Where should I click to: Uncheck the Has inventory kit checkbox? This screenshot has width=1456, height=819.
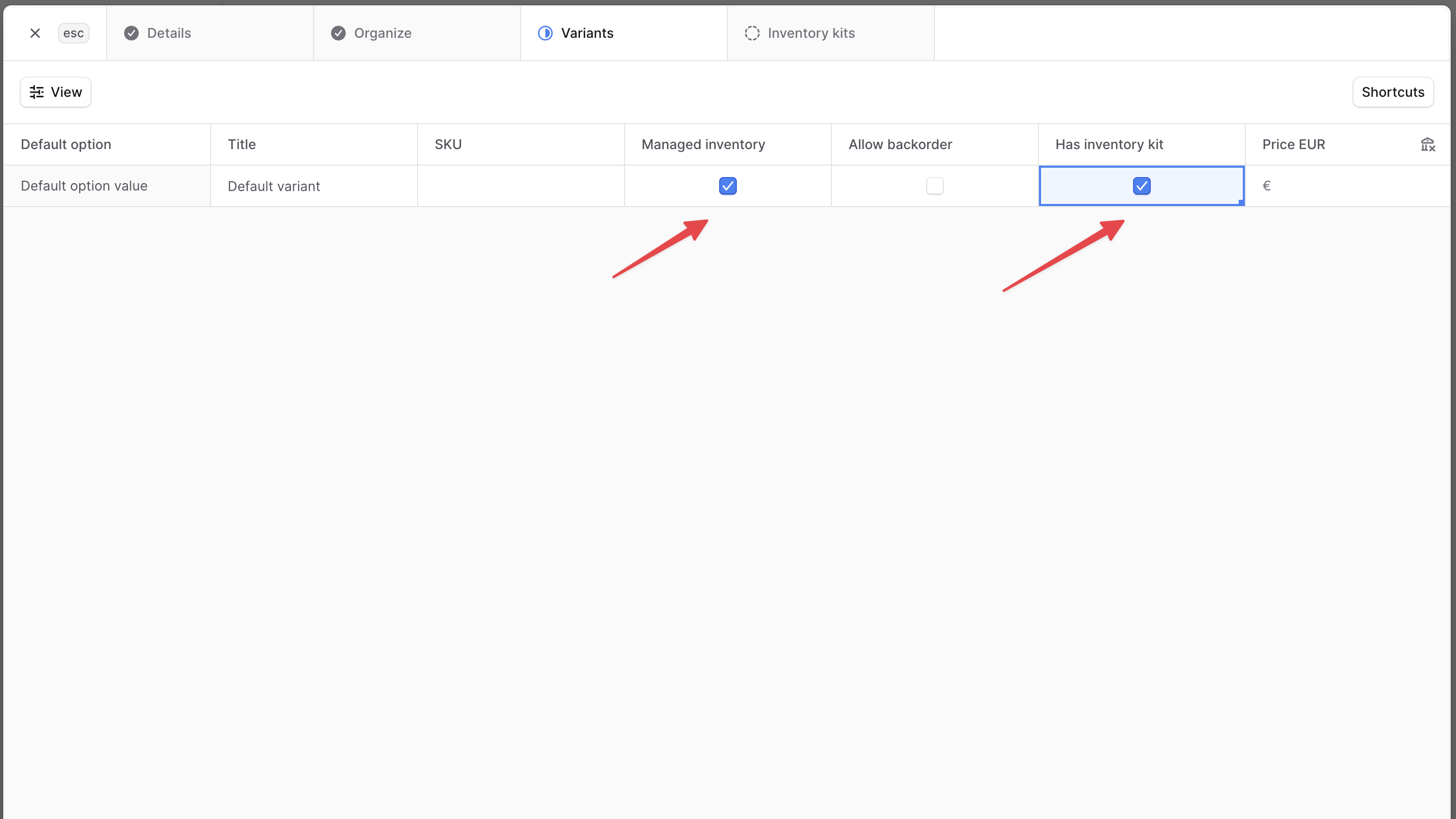point(1141,186)
